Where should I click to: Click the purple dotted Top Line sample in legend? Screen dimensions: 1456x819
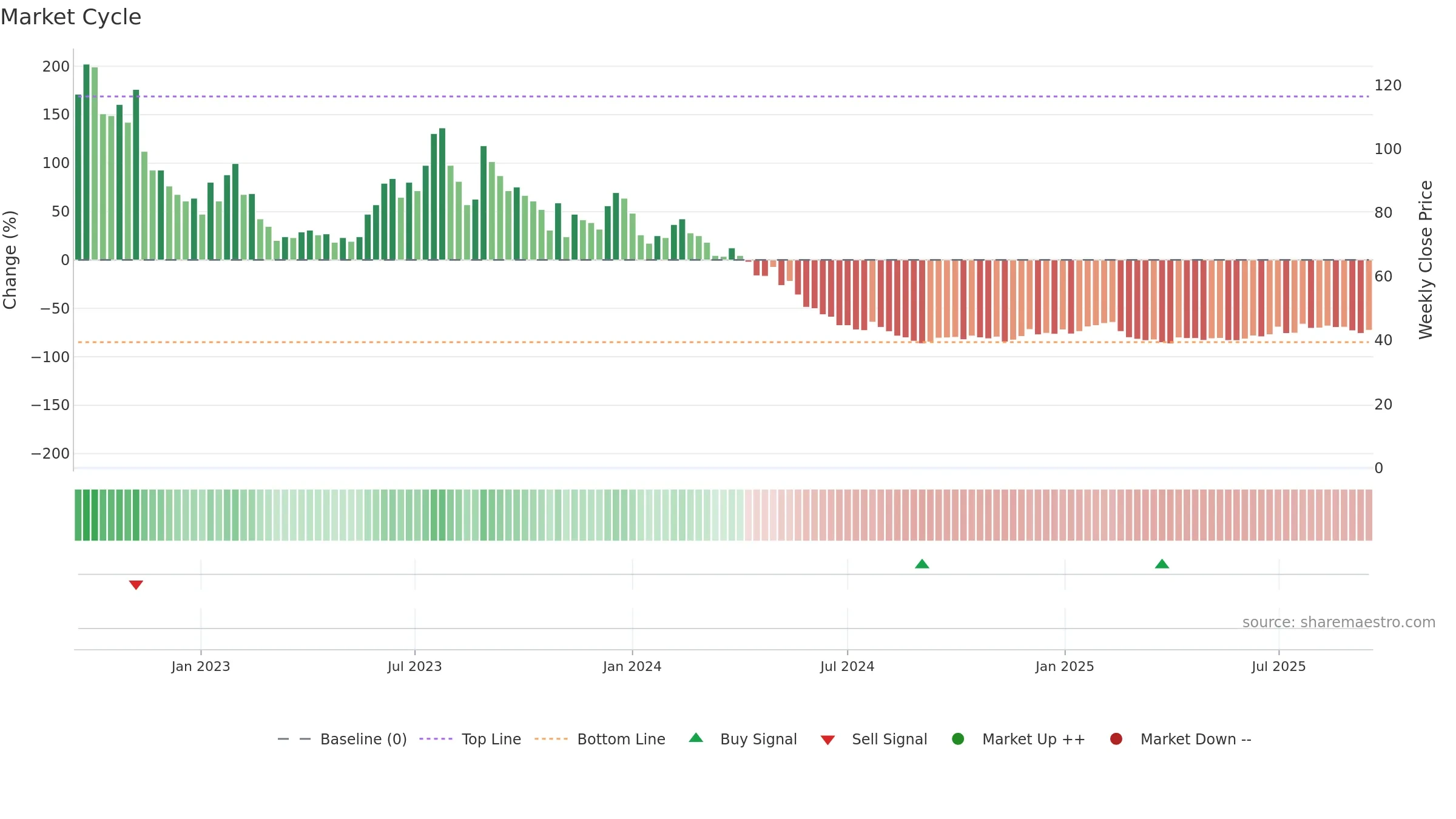coord(436,739)
